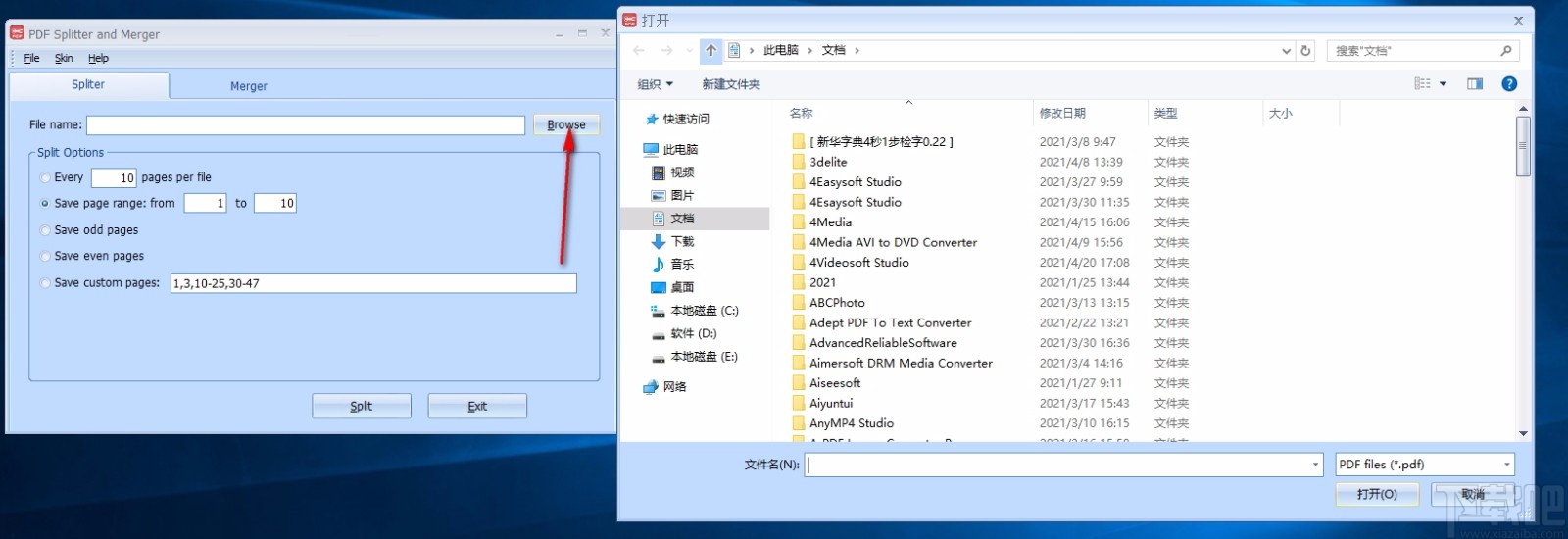Open the recent locations dropdown arrow
The height and width of the screenshot is (539, 1568).
(690, 51)
